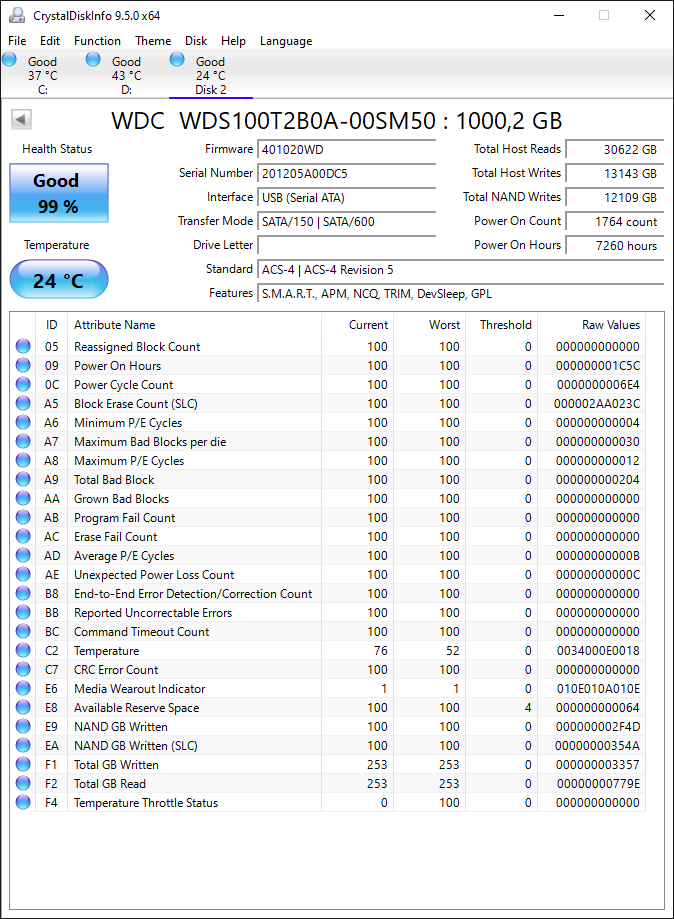Click status icon for Program Fail Count
Screen dimensions: 674x919
(23, 518)
